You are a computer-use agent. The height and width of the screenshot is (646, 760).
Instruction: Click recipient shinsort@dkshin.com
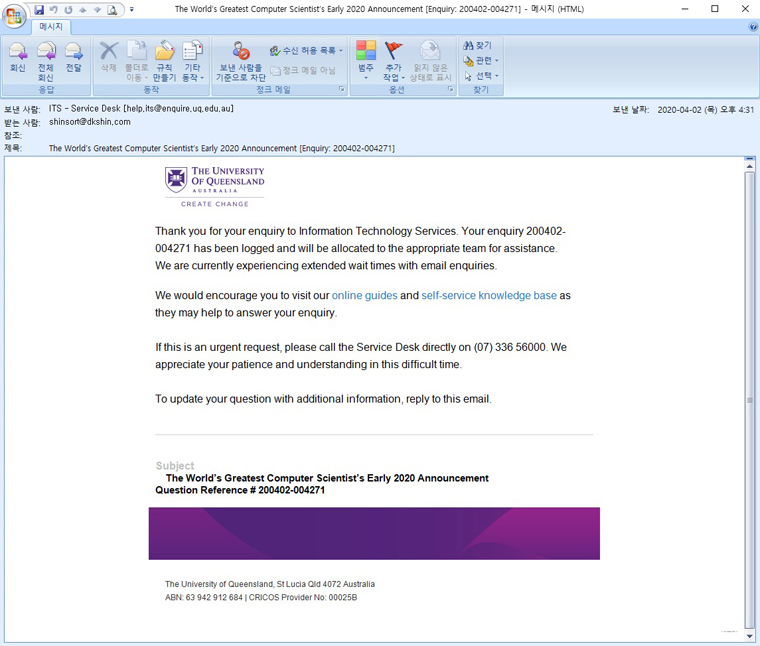tap(90, 122)
